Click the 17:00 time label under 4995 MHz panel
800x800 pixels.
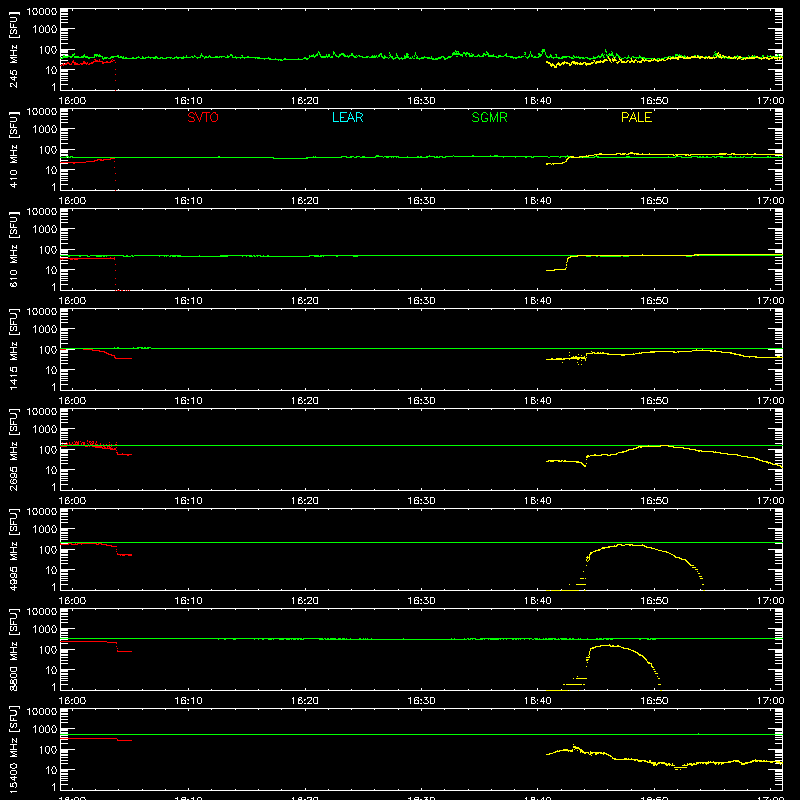point(770,601)
